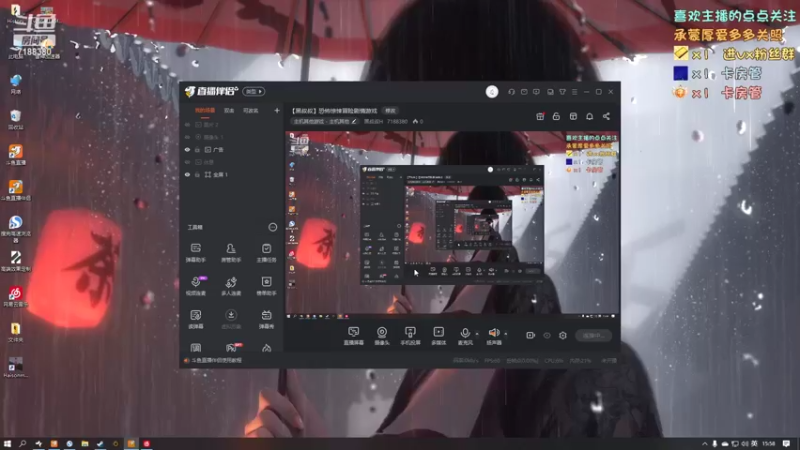Open the 弹幕秀 danmaku show tool
Image resolution: width=800 pixels, height=450 pixels.
[266, 319]
